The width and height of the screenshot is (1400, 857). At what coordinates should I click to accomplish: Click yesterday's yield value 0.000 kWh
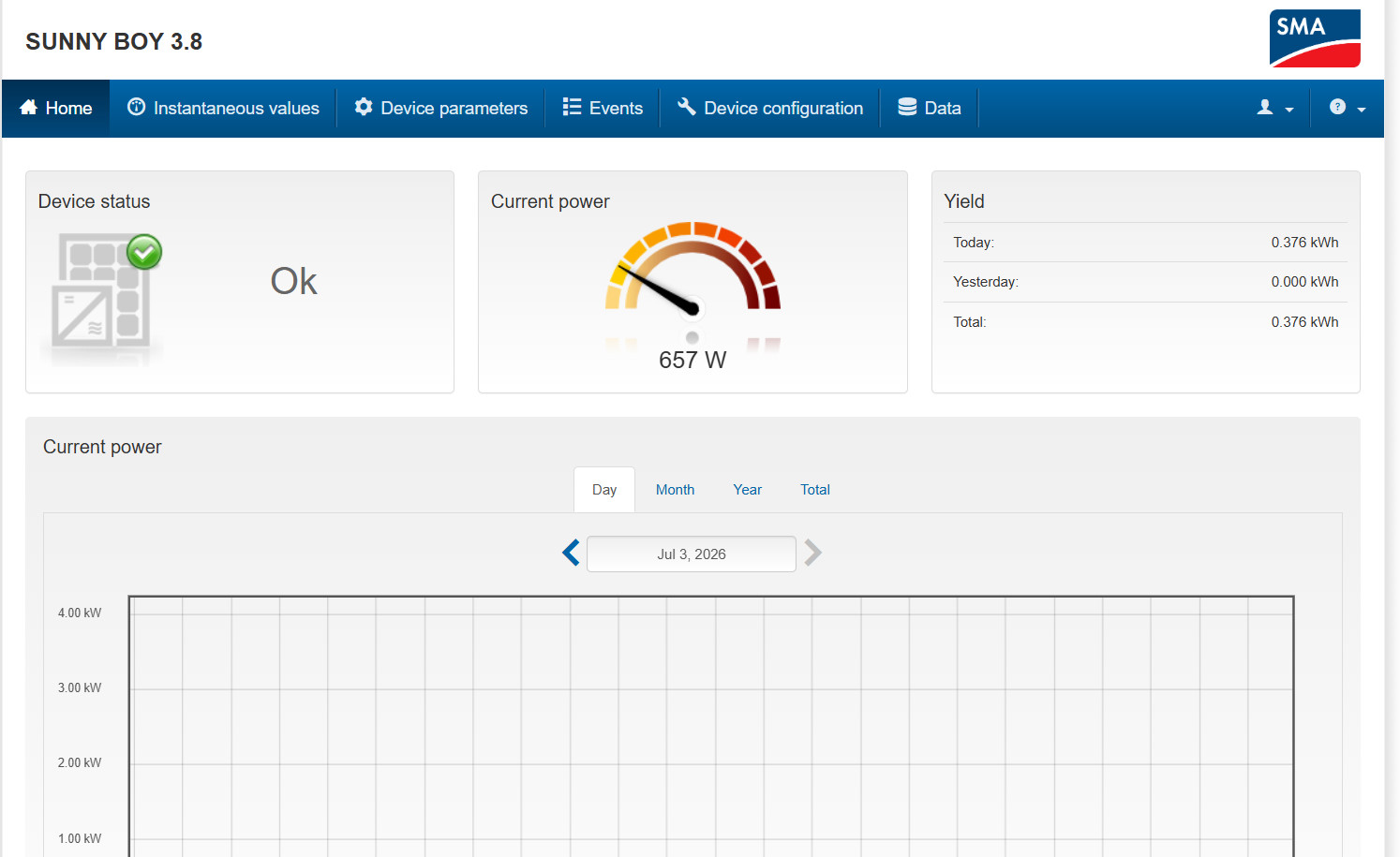(1304, 282)
